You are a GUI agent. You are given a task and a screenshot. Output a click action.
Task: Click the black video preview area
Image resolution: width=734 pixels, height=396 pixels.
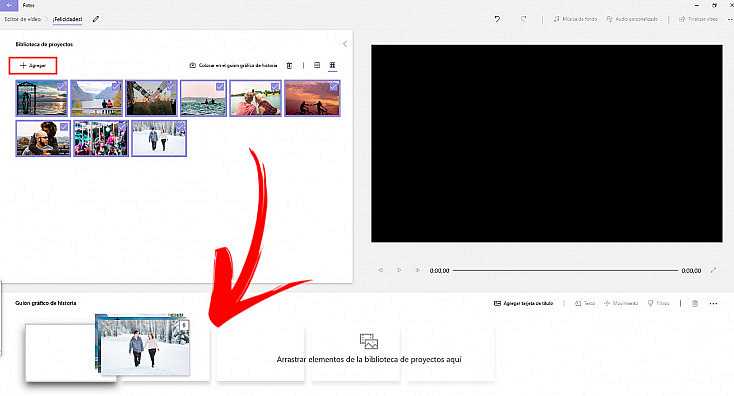(547, 144)
